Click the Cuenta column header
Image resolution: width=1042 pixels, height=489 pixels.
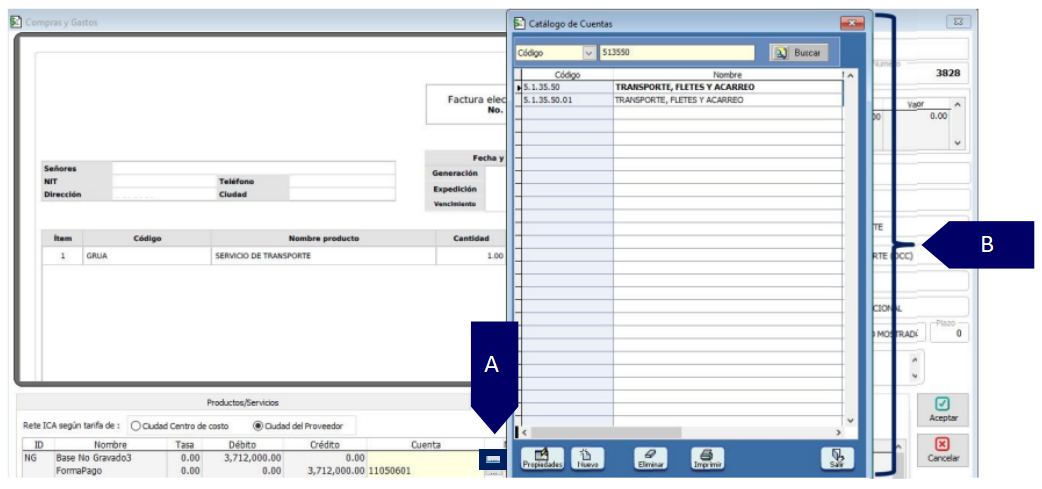point(425,445)
